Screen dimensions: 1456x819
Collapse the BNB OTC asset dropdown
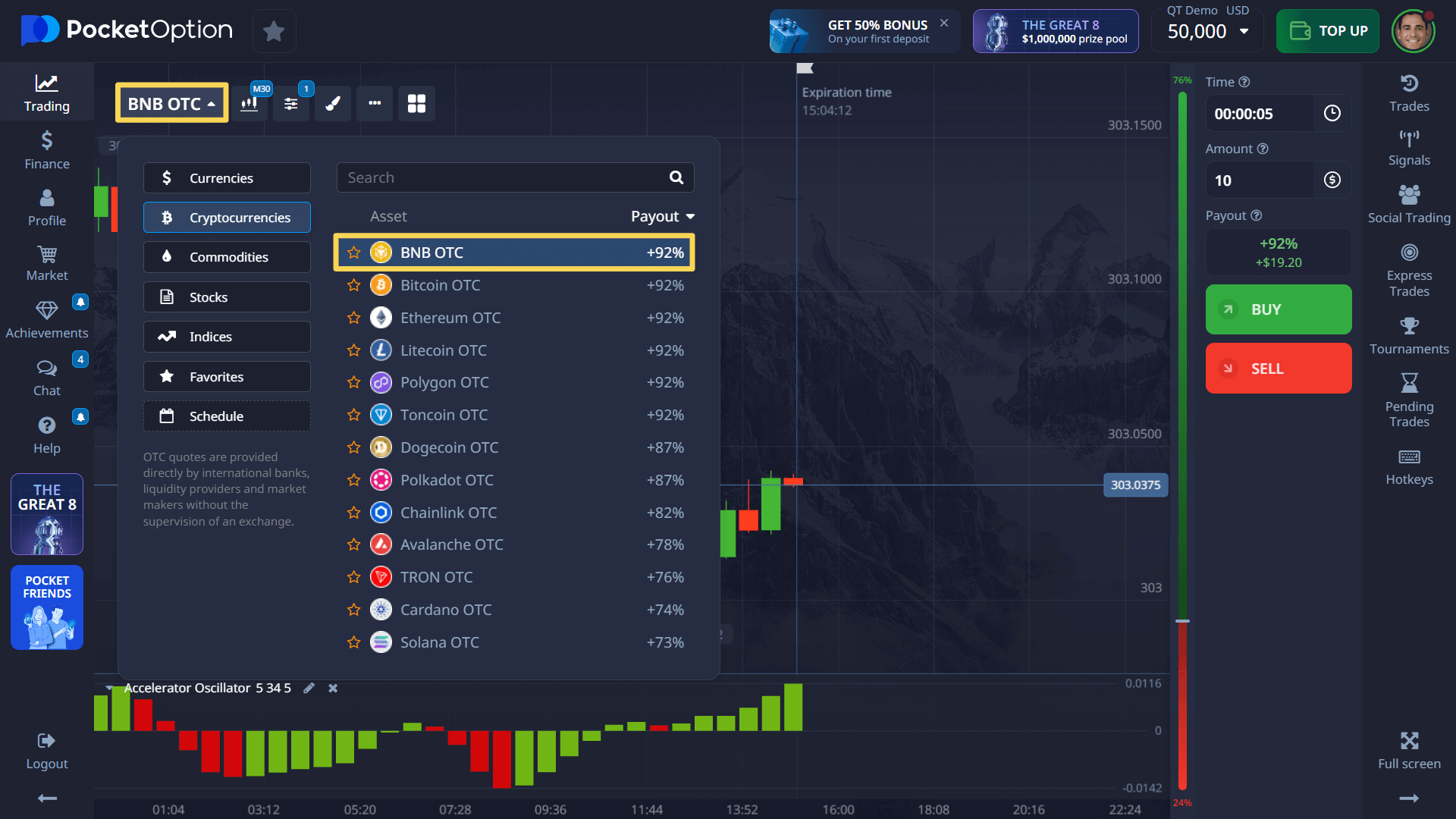171,104
